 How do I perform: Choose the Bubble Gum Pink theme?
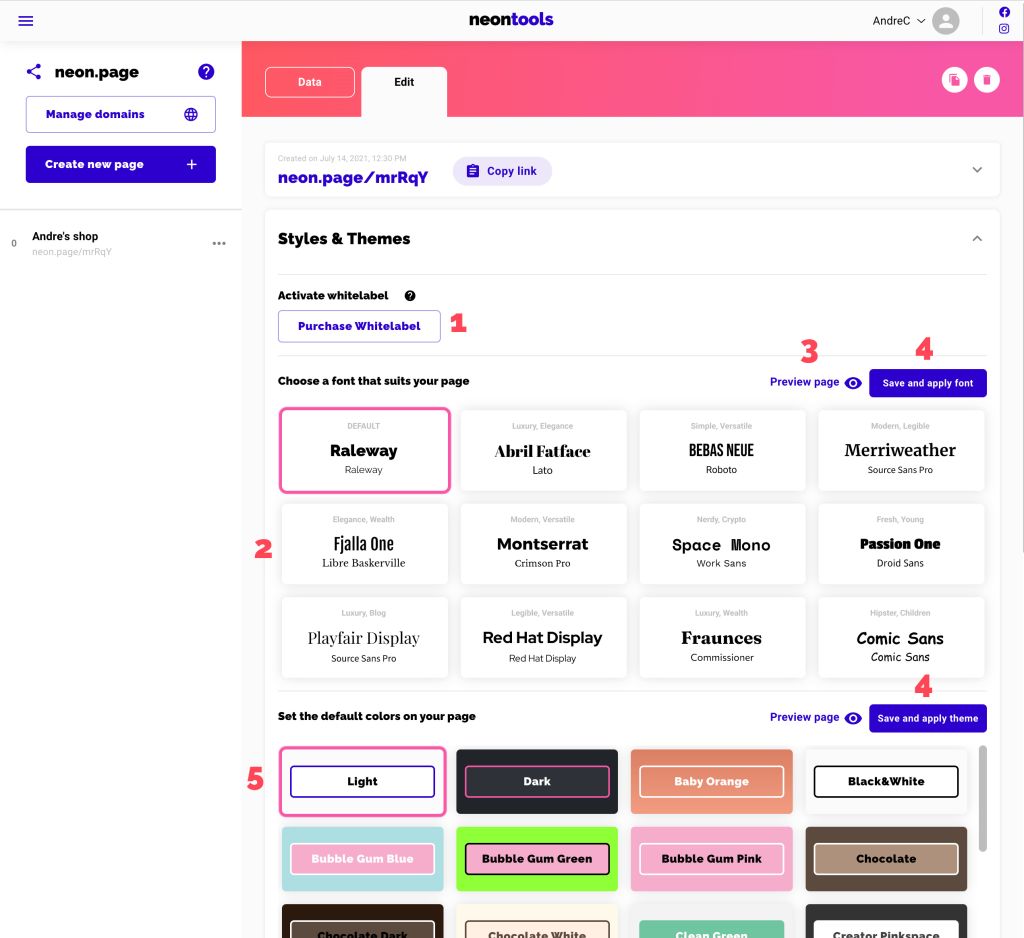(711, 859)
